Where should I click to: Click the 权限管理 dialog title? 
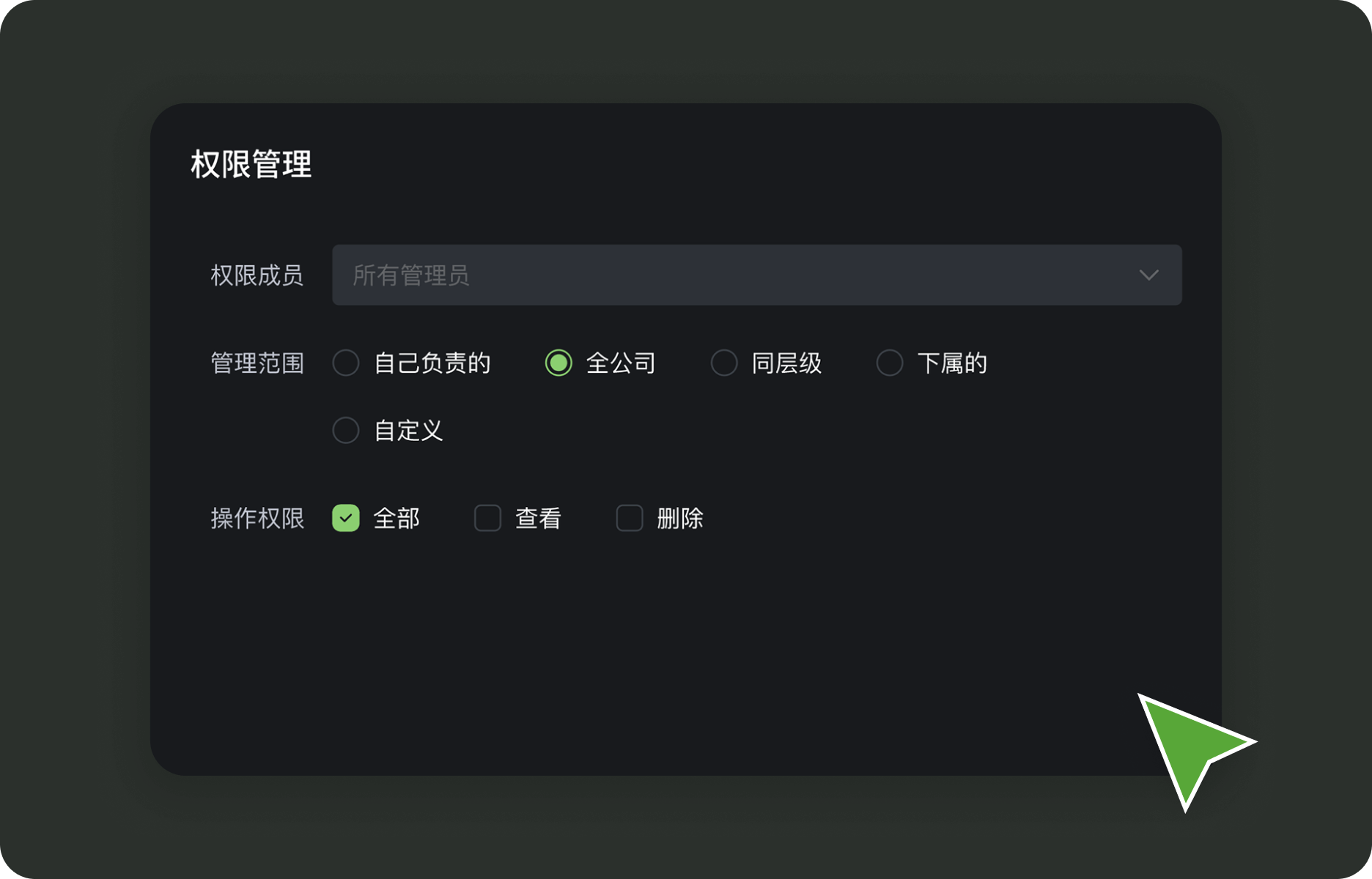pos(251,164)
